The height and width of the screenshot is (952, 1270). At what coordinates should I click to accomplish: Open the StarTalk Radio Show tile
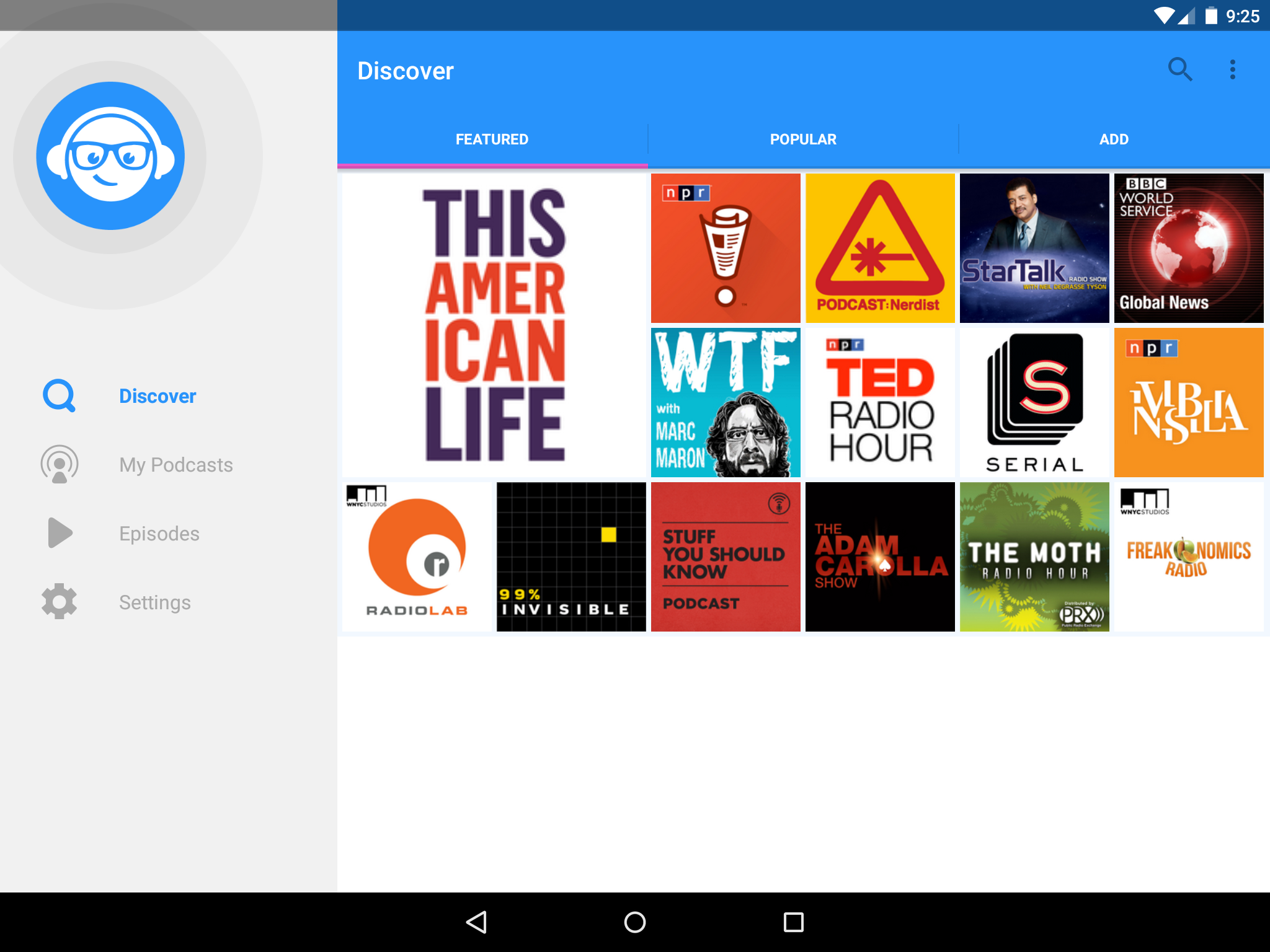(x=1034, y=248)
